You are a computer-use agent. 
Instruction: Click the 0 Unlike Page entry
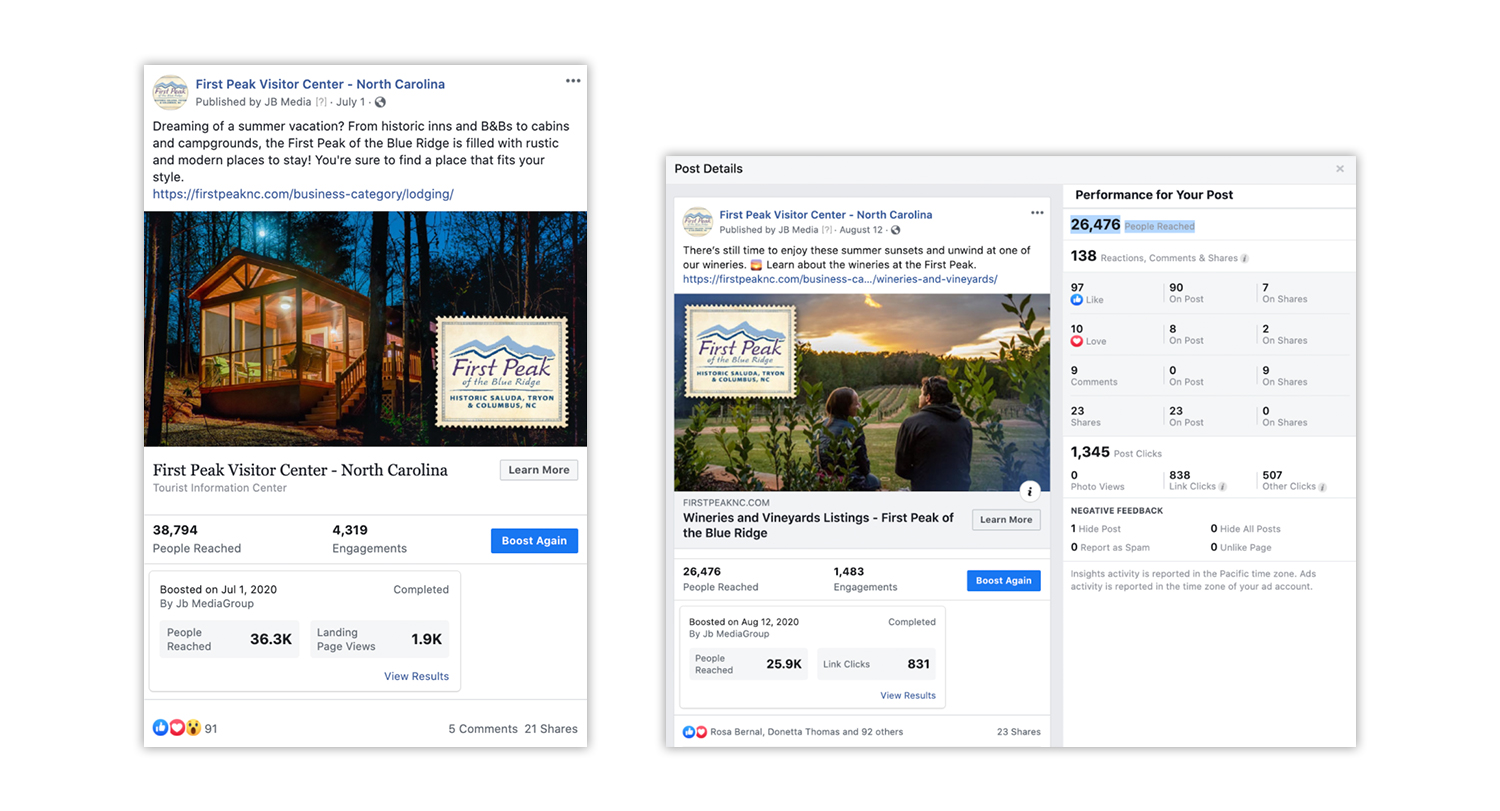[1240, 548]
